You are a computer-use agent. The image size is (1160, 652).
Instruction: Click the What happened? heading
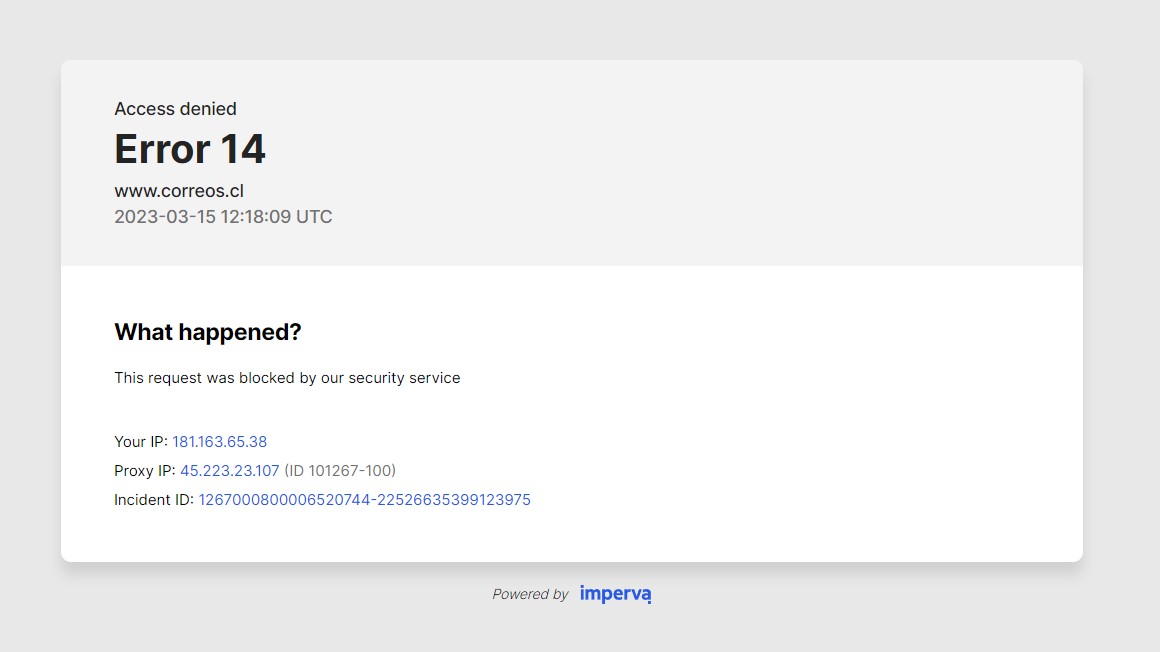(208, 332)
